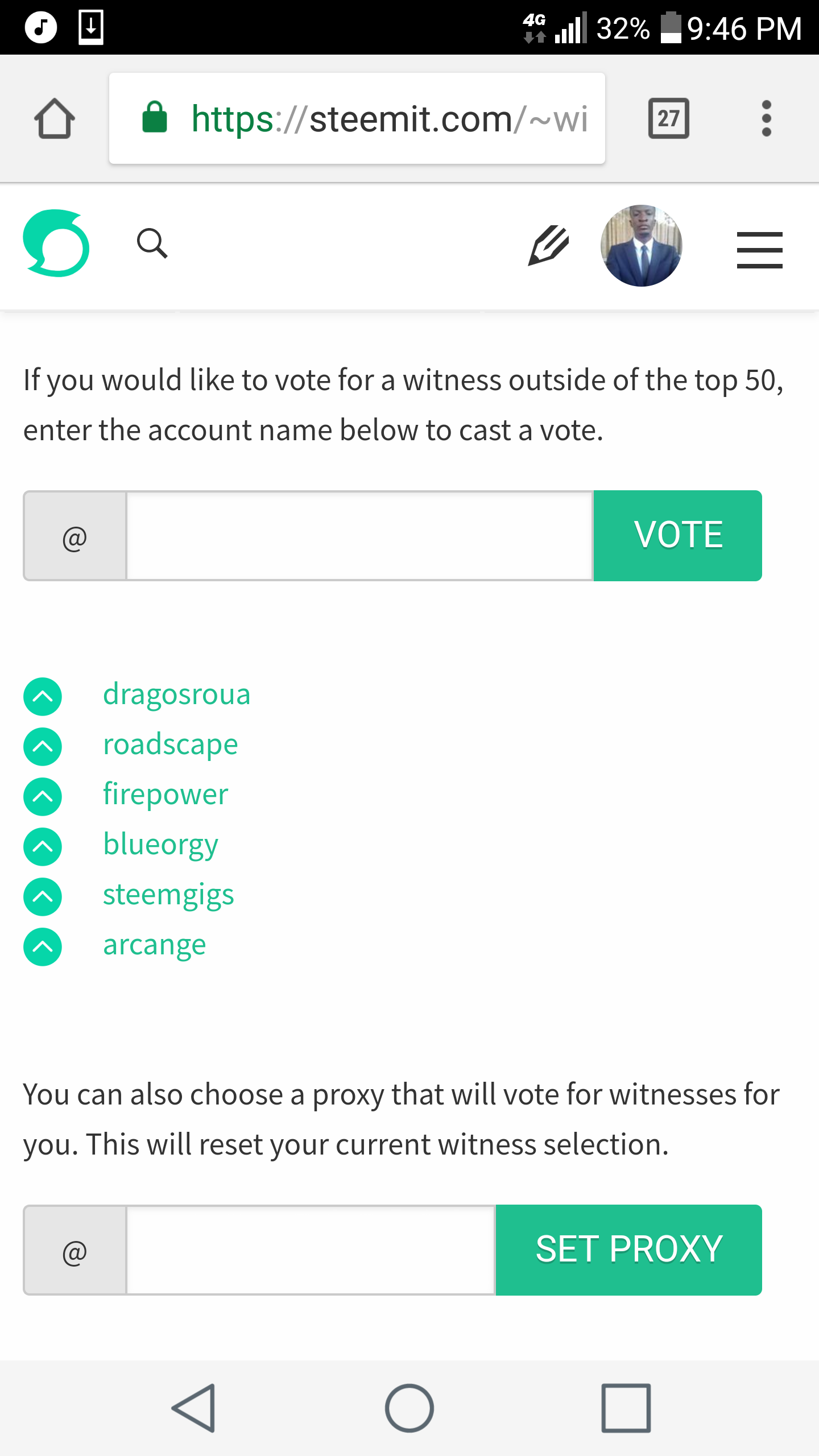819x1456 pixels.
Task: Open the search magnifier icon
Action: (152, 243)
